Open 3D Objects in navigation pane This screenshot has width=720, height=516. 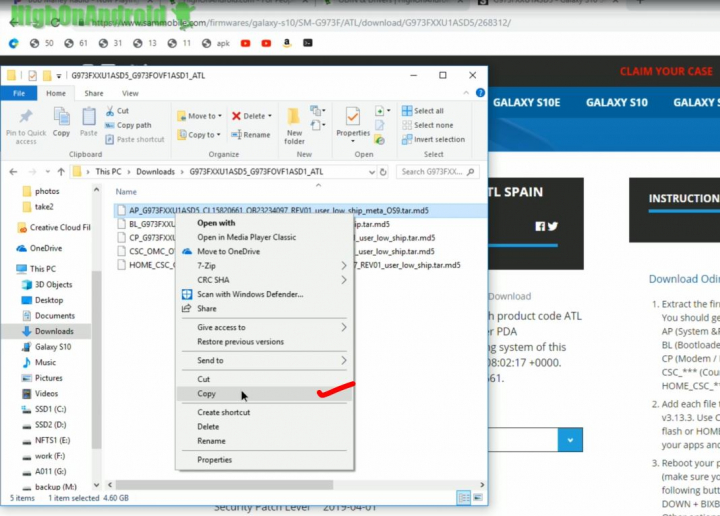[x=47, y=284]
